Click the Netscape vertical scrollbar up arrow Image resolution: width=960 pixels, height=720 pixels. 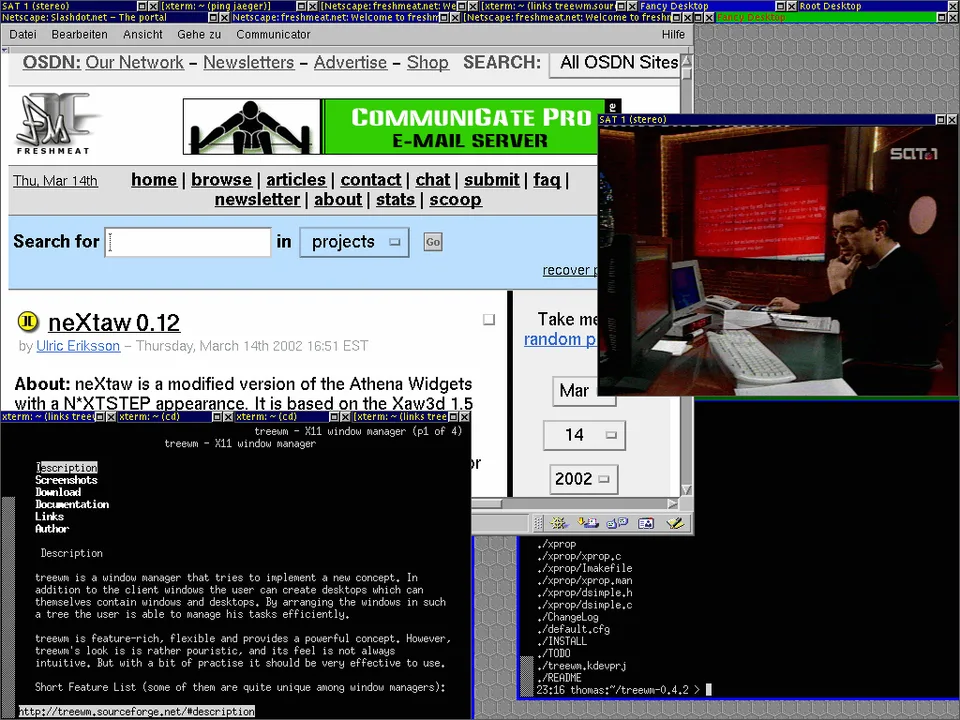click(x=686, y=60)
